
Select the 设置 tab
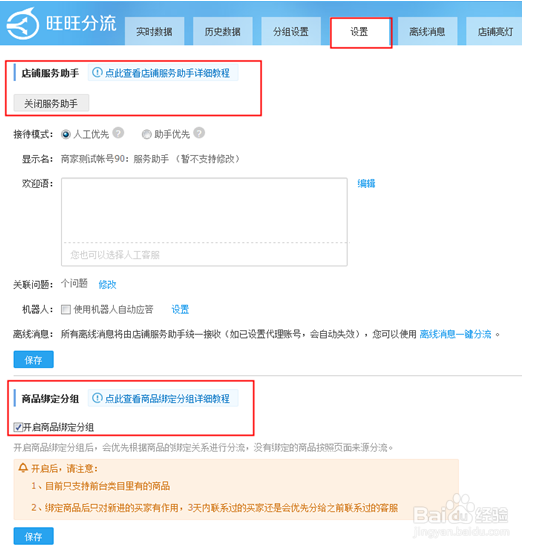pyautogui.click(x=361, y=32)
